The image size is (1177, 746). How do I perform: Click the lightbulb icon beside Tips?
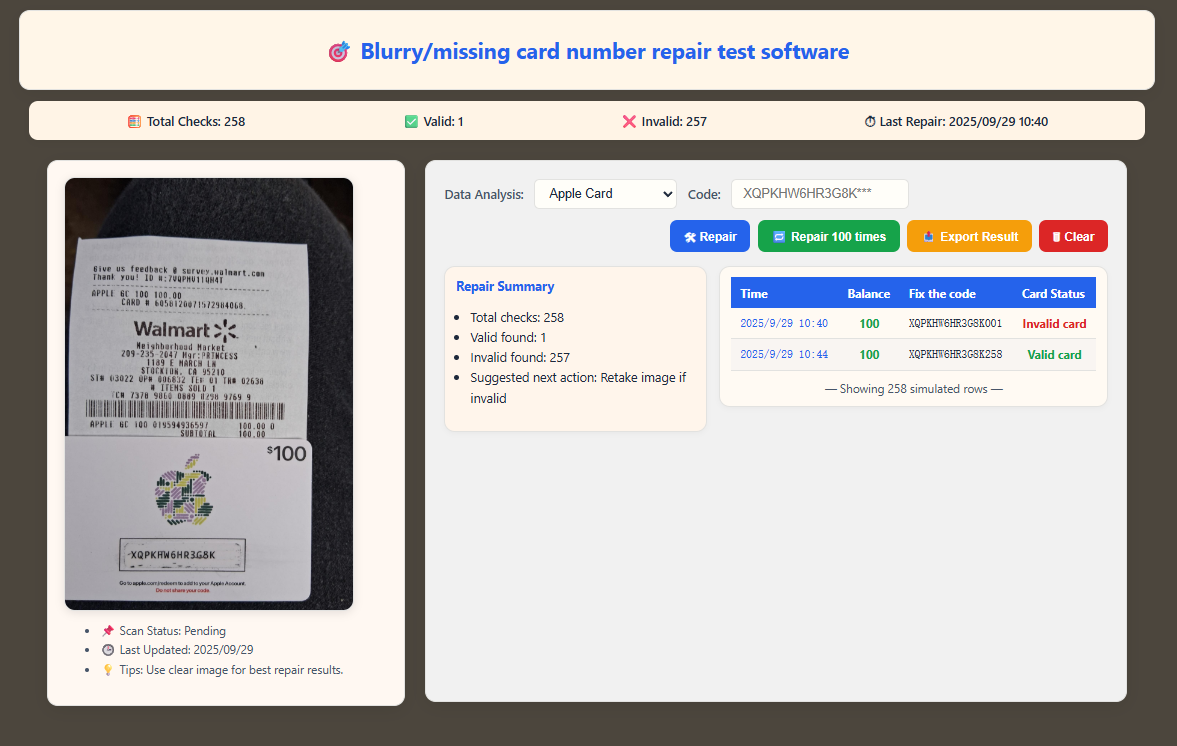108,670
